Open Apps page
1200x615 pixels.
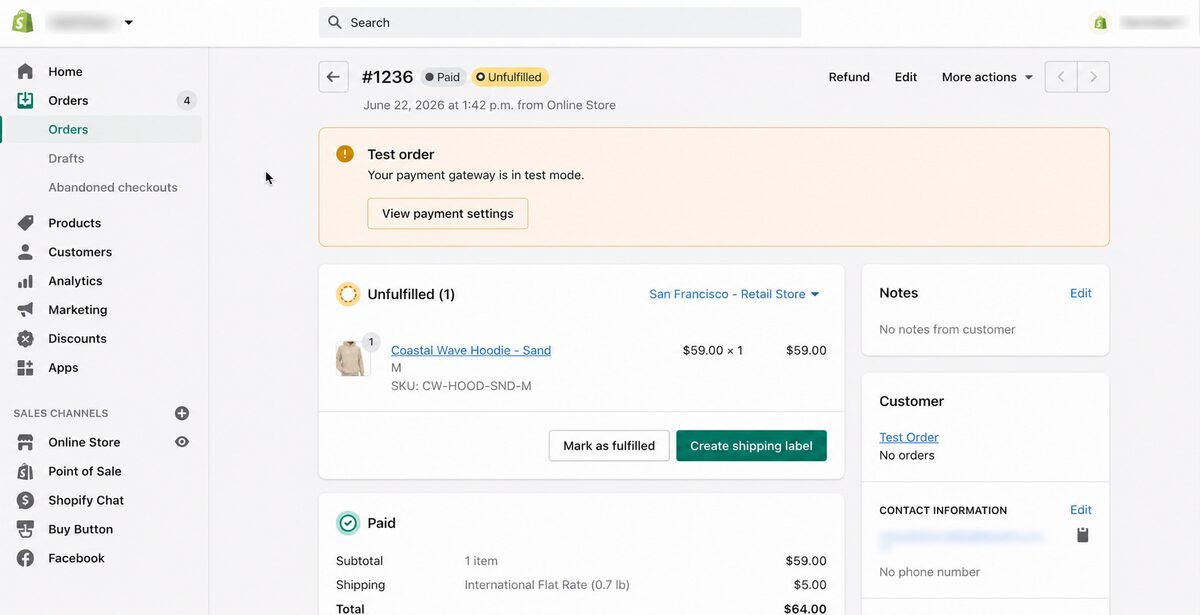click(x=63, y=367)
